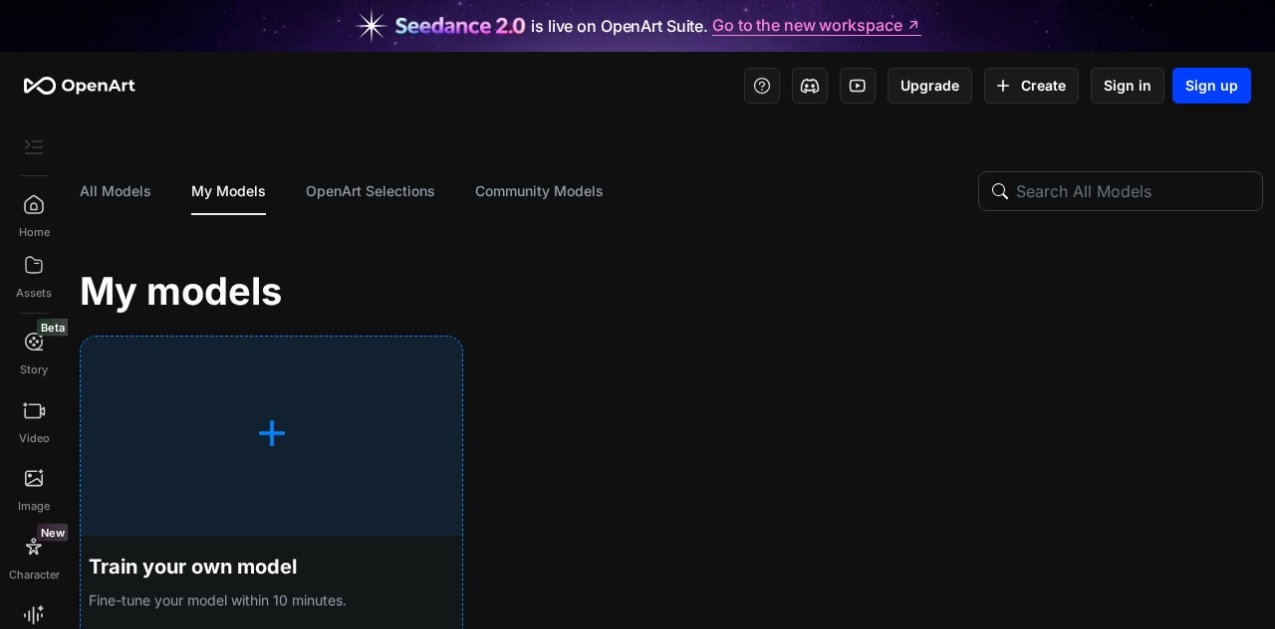The image size is (1275, 629).
Task: Click Train your own model title
Action: (x=193, y=567)
